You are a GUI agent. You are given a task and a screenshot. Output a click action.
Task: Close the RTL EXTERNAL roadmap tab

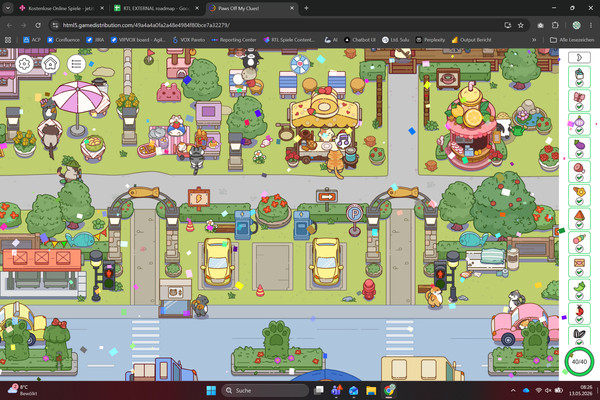[197, 8]
